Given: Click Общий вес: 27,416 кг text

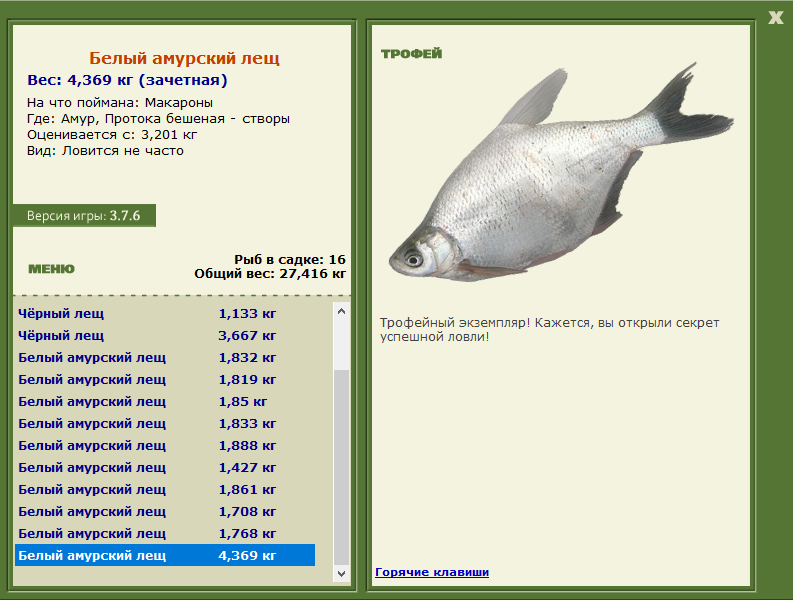Looking at the screenshot, I should pyautogui.click(x=270, y=274).
